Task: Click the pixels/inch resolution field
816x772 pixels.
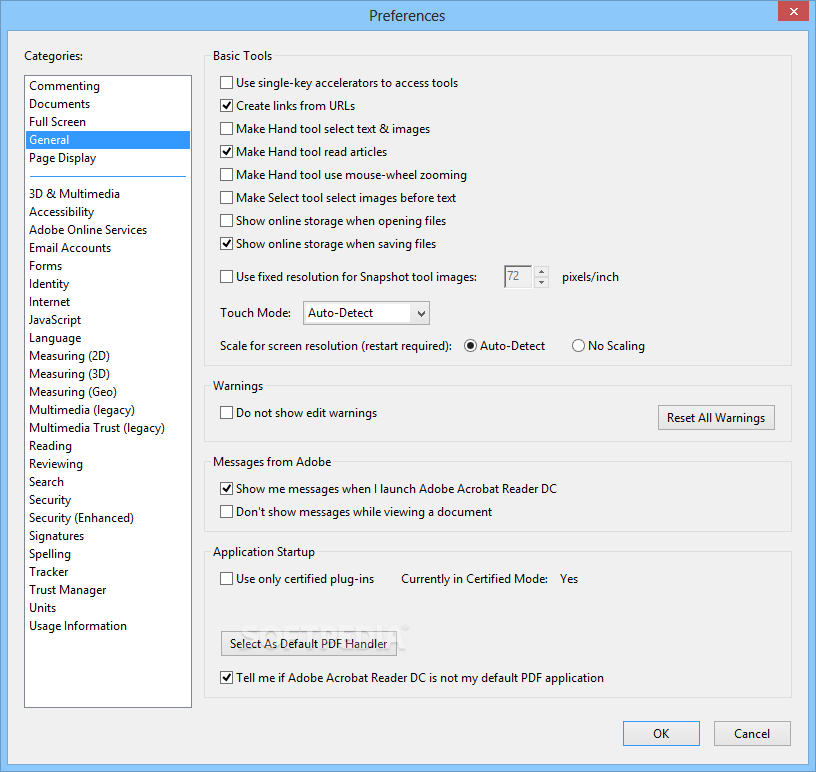Action: 518,276
